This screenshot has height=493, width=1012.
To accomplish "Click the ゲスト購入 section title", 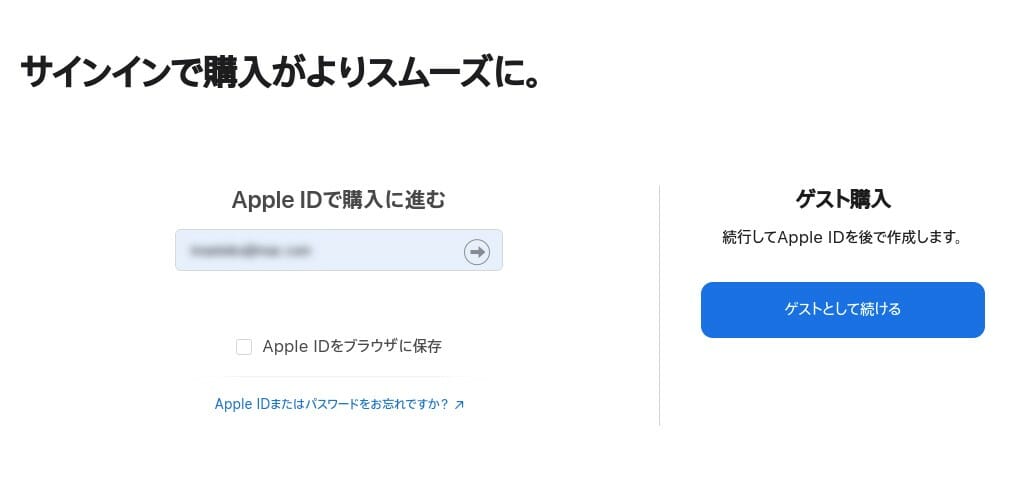I will point(843,199).
